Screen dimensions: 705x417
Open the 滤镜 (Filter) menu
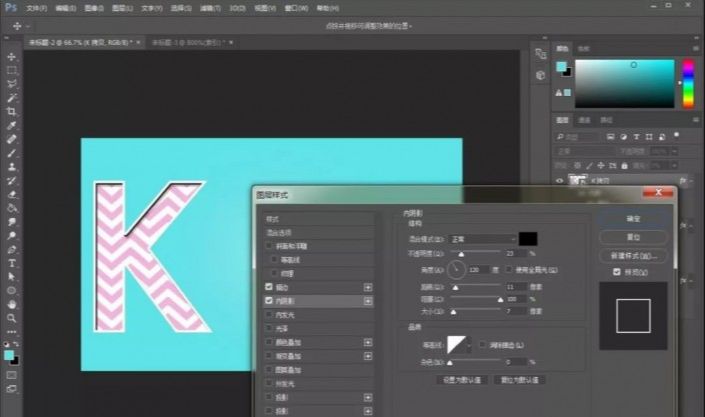pos(210,8)
